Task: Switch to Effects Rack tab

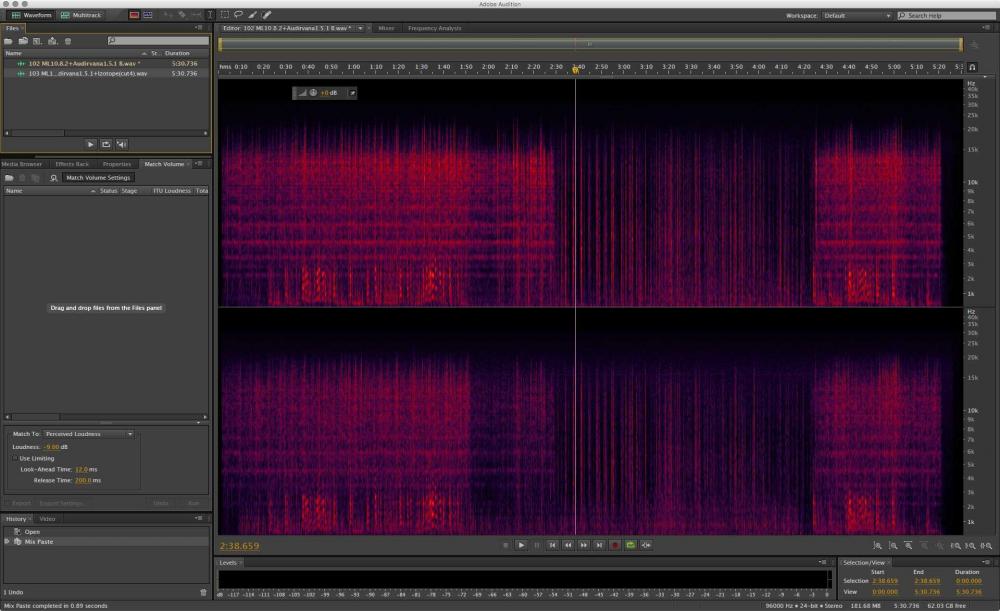Action: pyautogui.click(x=72, y=164)
